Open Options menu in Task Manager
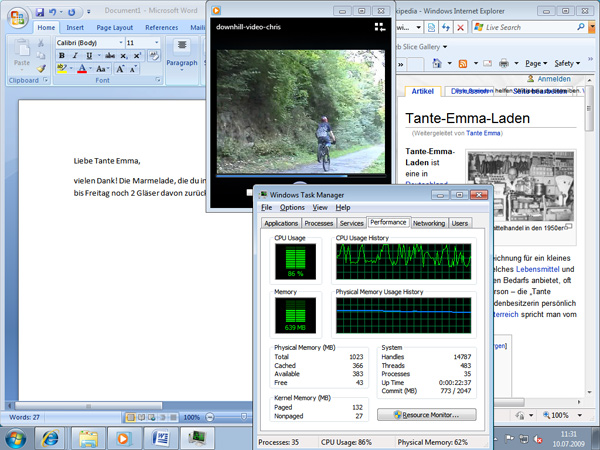Viewport: 600px width, 450px height. point(292,207)
